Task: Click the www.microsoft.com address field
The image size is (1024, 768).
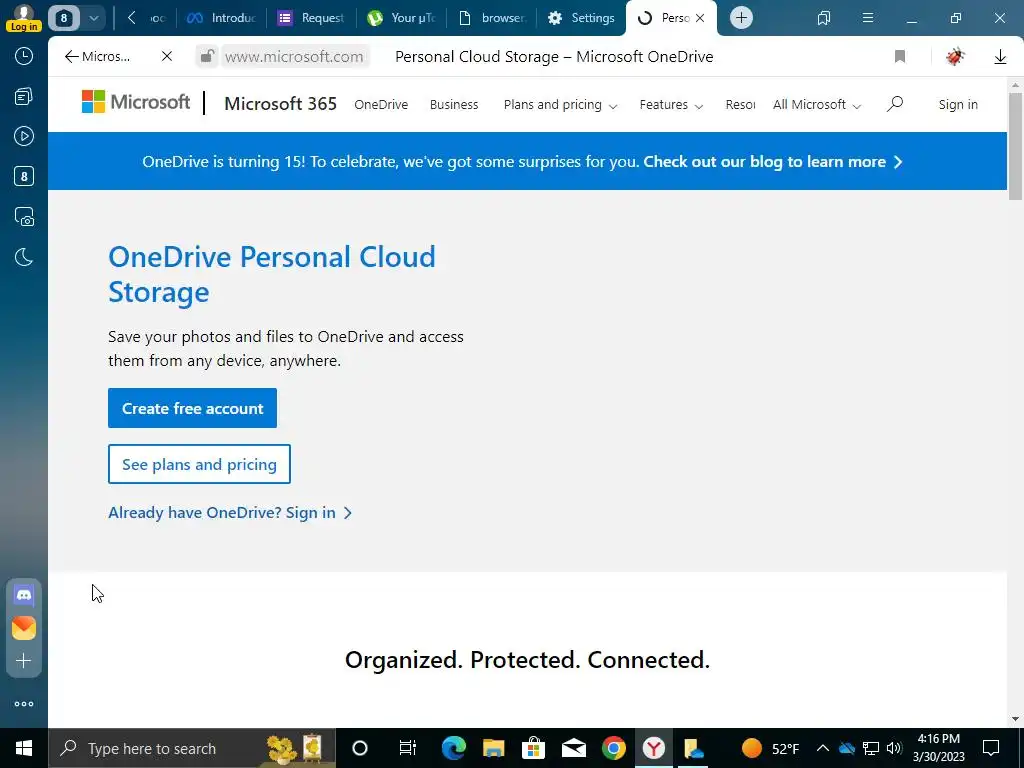Action: (x=295, y=57)
